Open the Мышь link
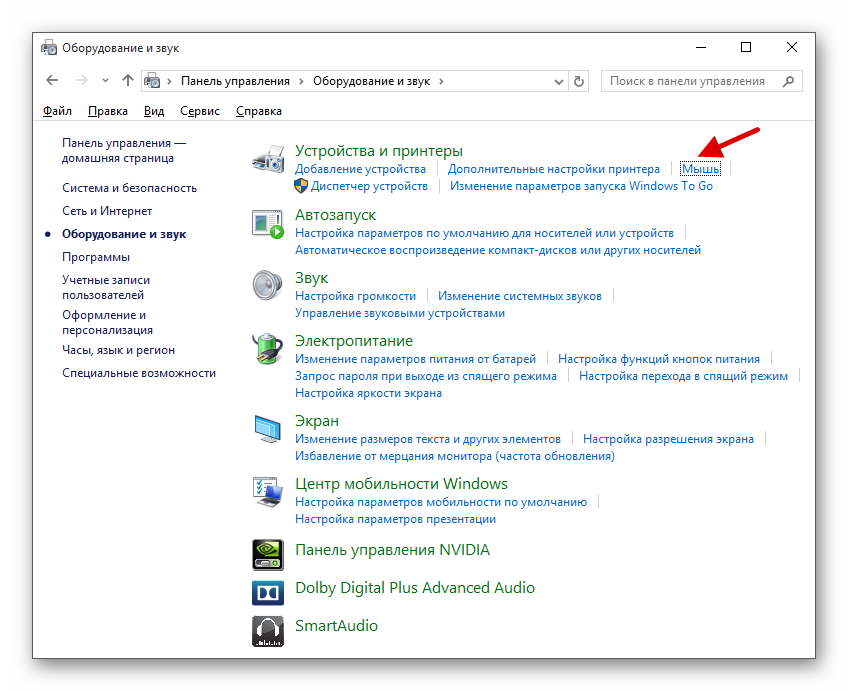848x691 pixels. pyautogui.click(x=700, y=169)
